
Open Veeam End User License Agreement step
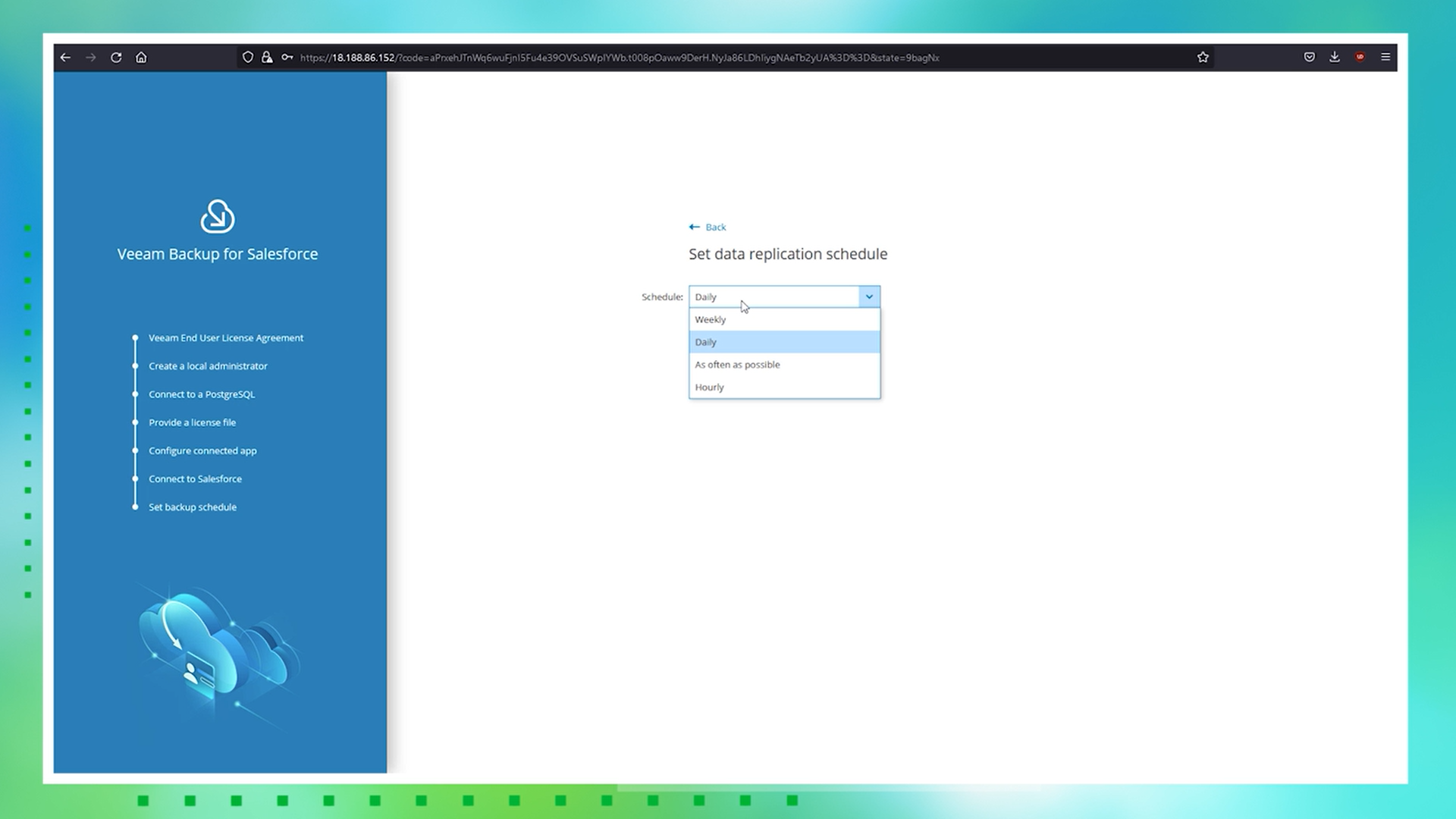[x=226, y=338]
